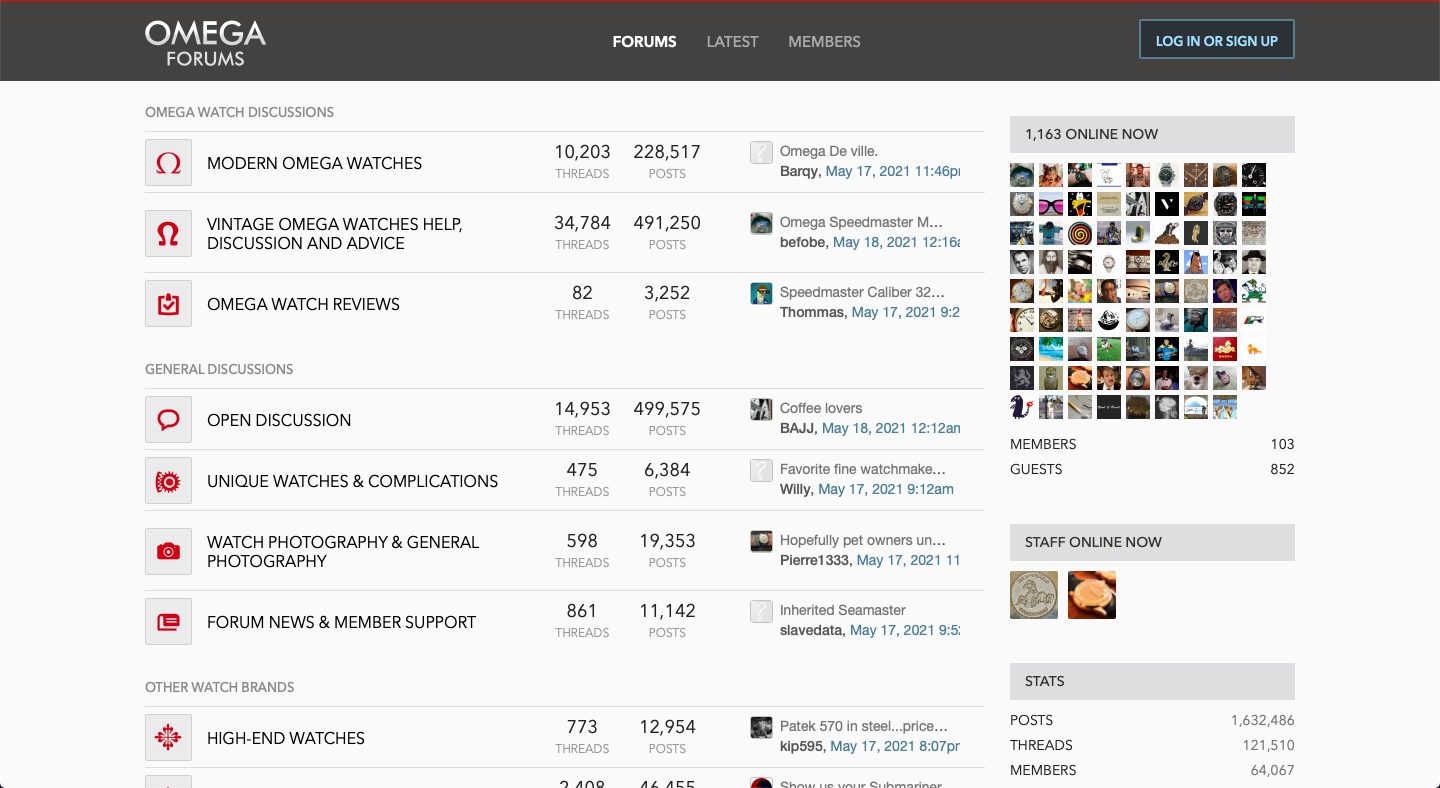Open Modern Omega Watches forum
This screenshot has width=1440, height=788.
pyautogui.click(x=314, y=163)
